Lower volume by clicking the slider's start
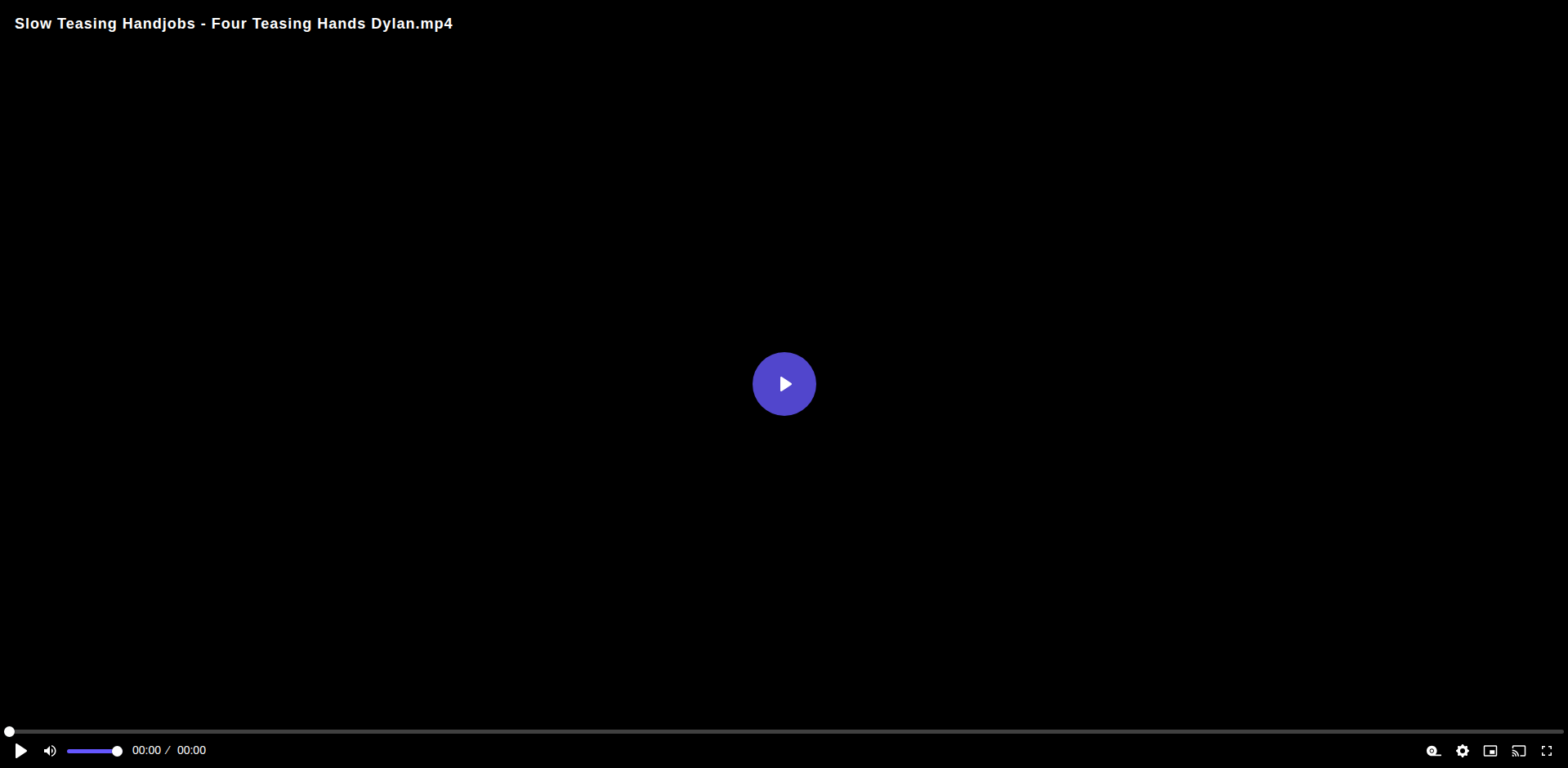The width and height of the screenshot is (1568, 768). [69, 751]
